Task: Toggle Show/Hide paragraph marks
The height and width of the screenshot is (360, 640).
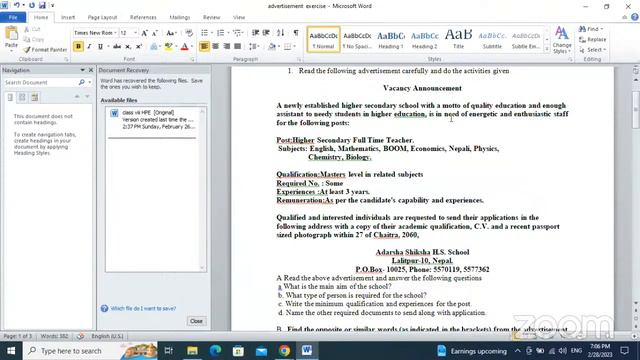Action: tap(296, 33)
